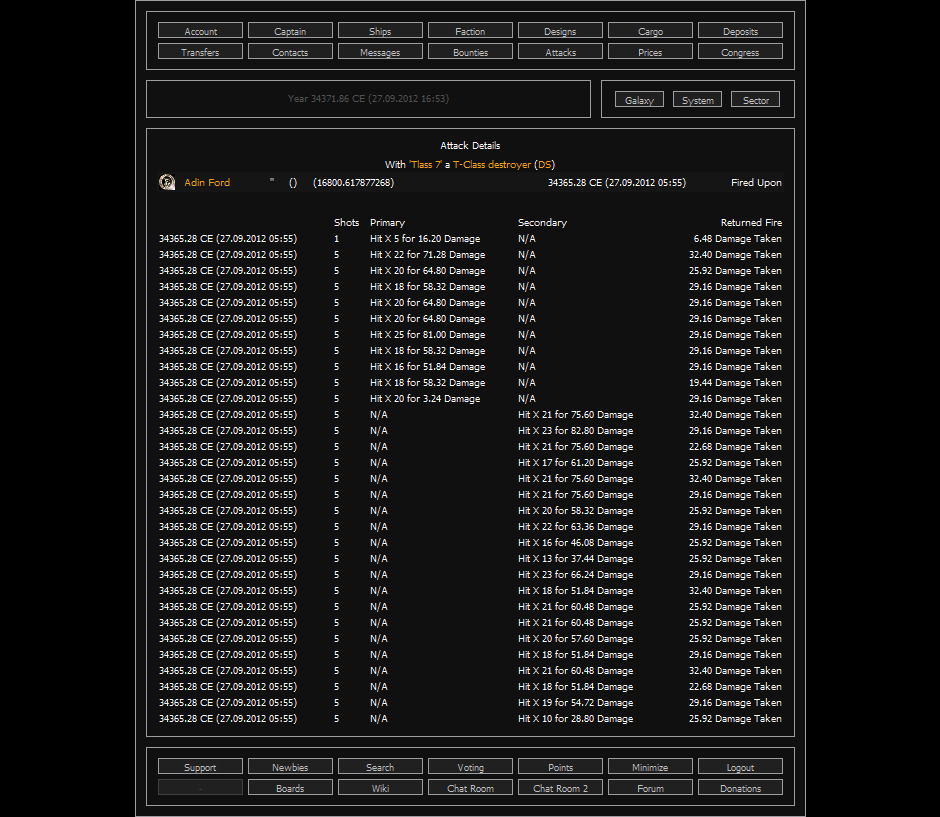
Task: Open the Attacks page
Action: coord(560,52)
